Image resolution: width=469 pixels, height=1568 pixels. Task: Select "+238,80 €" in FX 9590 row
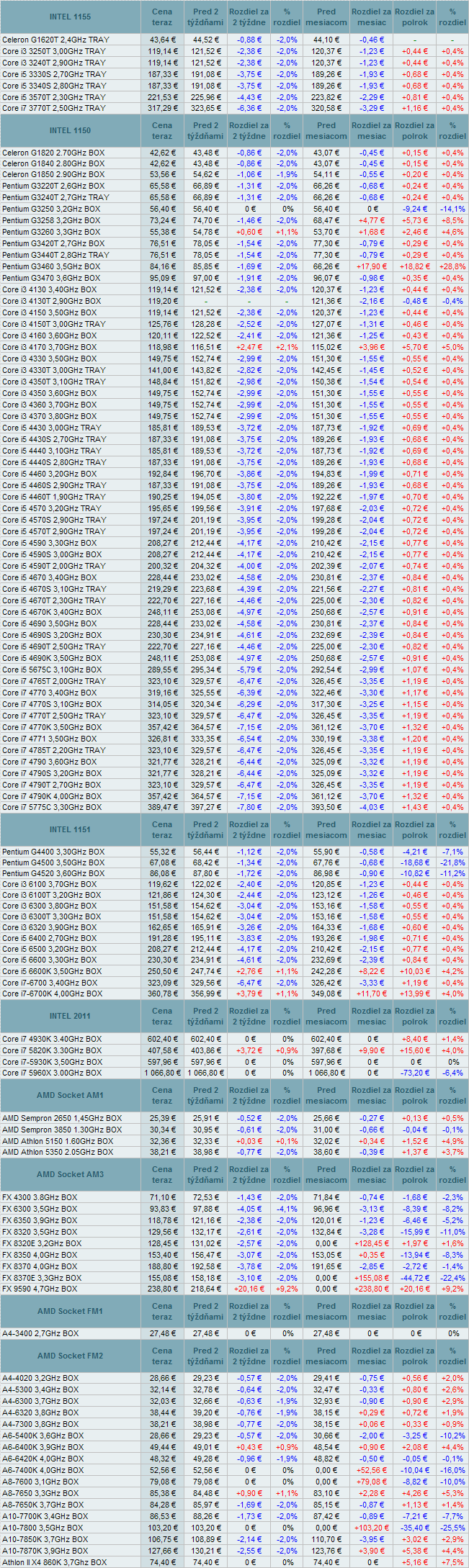372,1289
